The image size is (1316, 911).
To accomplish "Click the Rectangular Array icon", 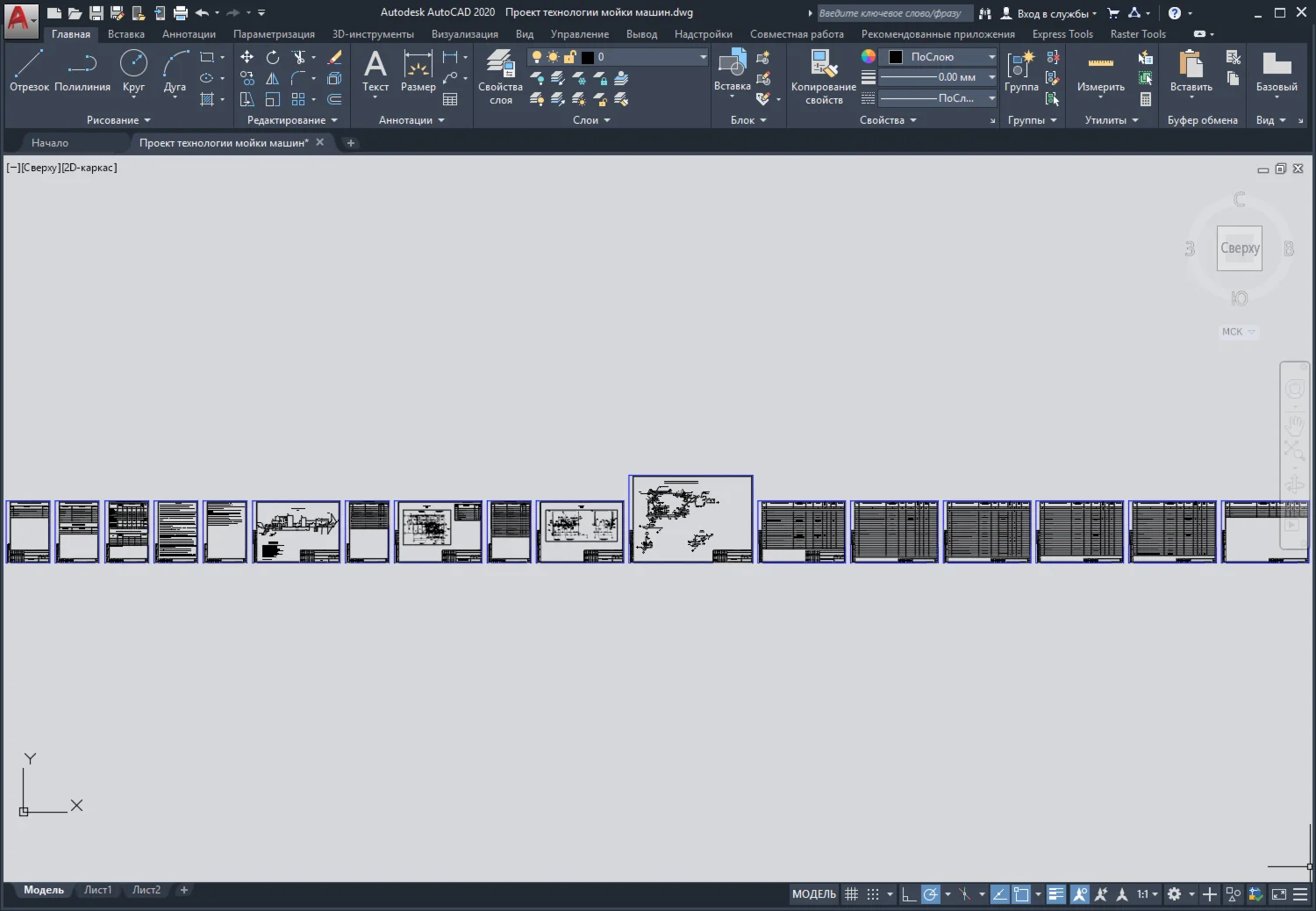I will click(x=299, y=99).
